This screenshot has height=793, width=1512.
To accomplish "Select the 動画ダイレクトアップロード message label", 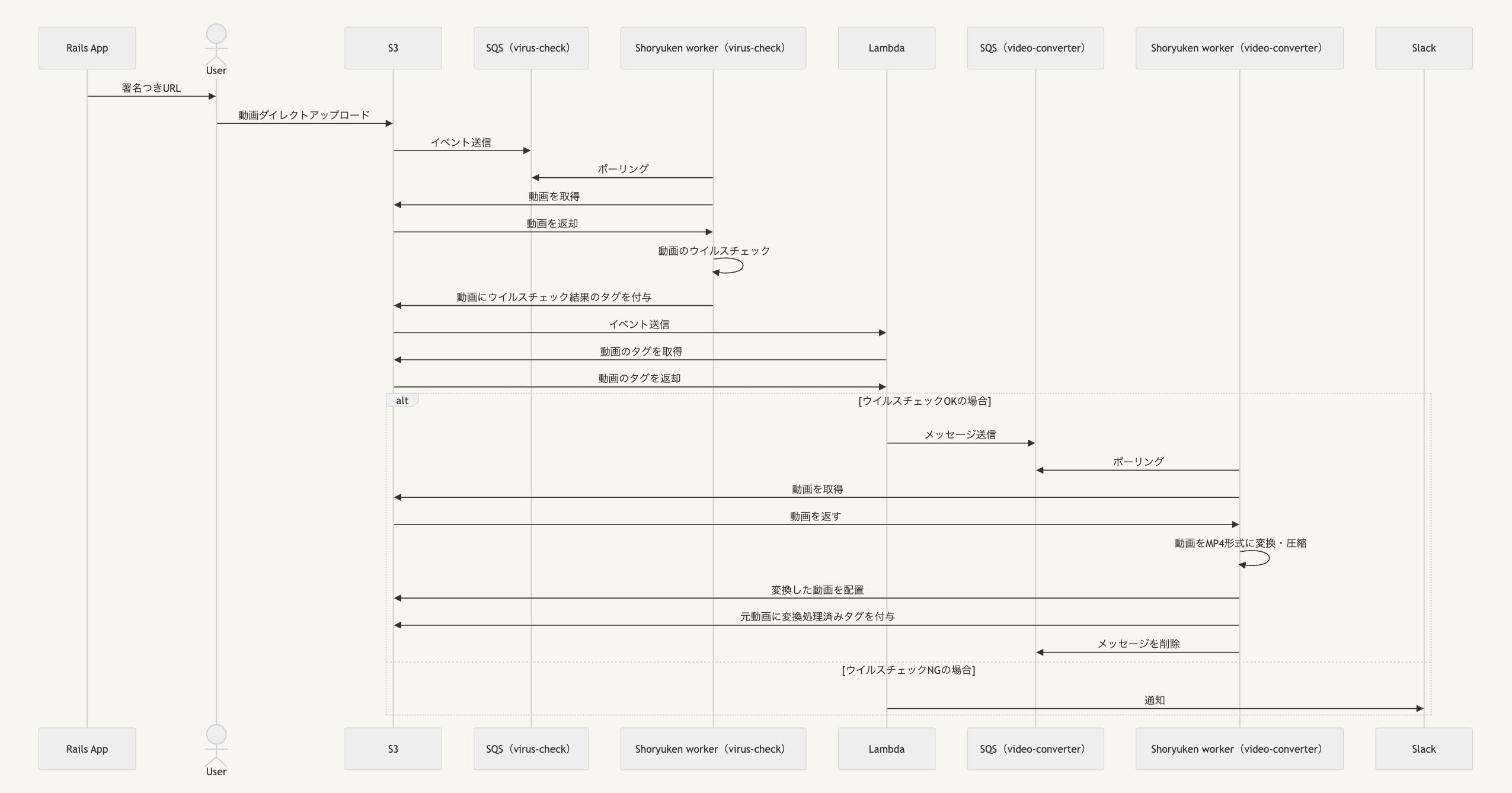I will [304, 115].
